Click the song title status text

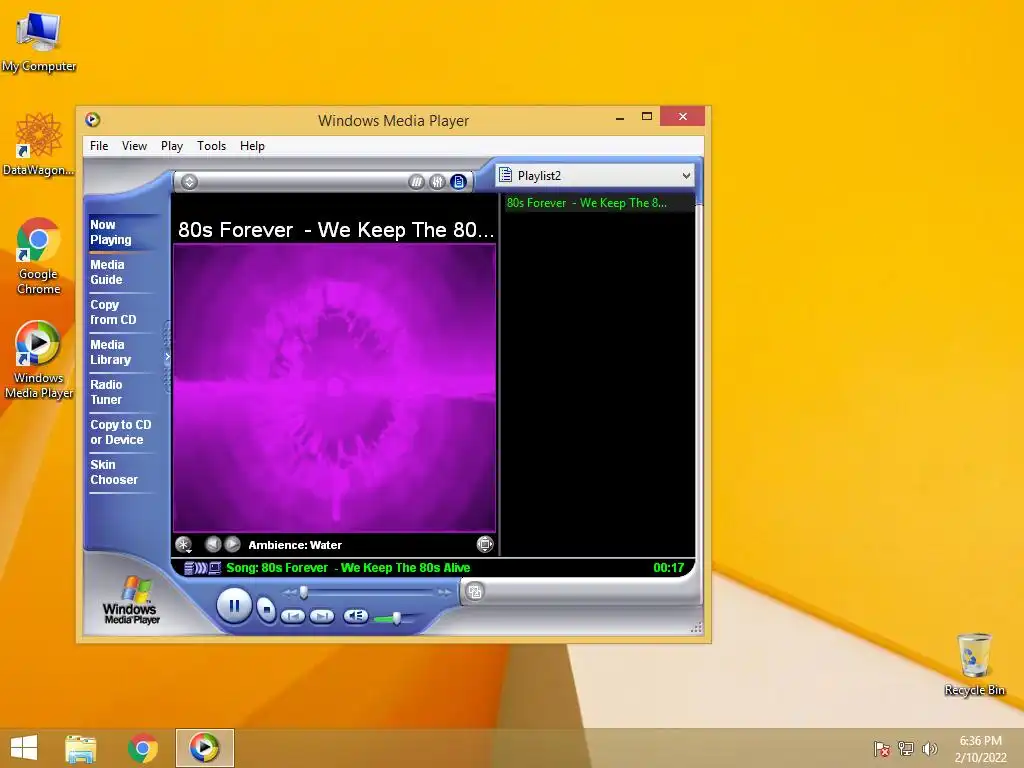point(348,568)
